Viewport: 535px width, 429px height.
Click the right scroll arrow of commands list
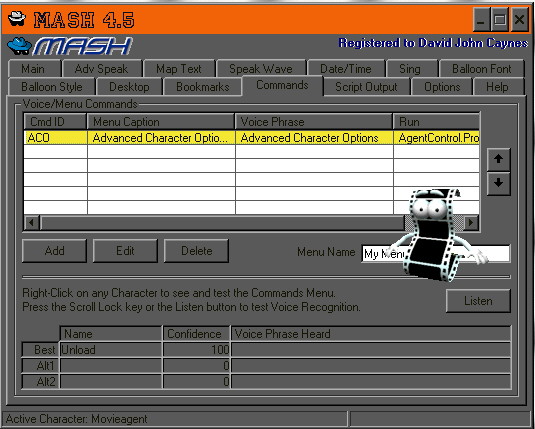tap(471, 223)
